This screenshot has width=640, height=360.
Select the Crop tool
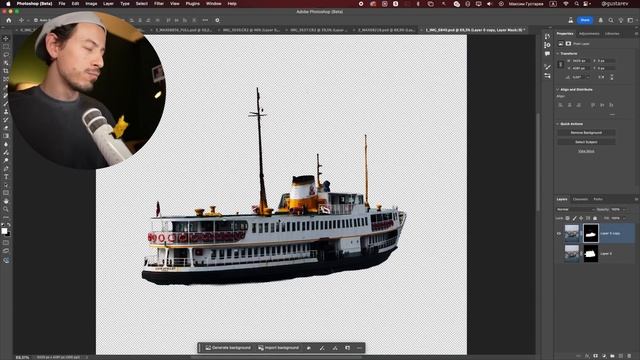pos(6,71)
